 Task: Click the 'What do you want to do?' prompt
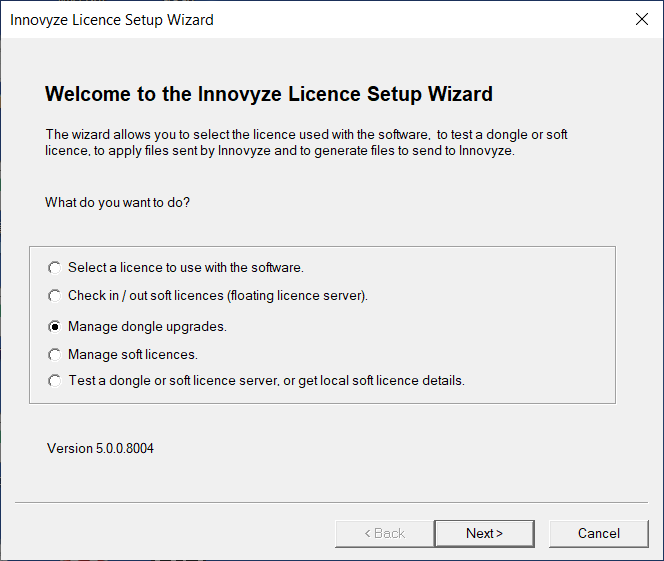pyautogui.click(x=118, y=202)
